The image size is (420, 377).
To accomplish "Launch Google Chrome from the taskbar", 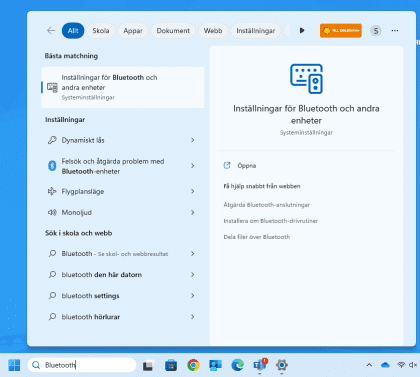I will click(193, 365).
